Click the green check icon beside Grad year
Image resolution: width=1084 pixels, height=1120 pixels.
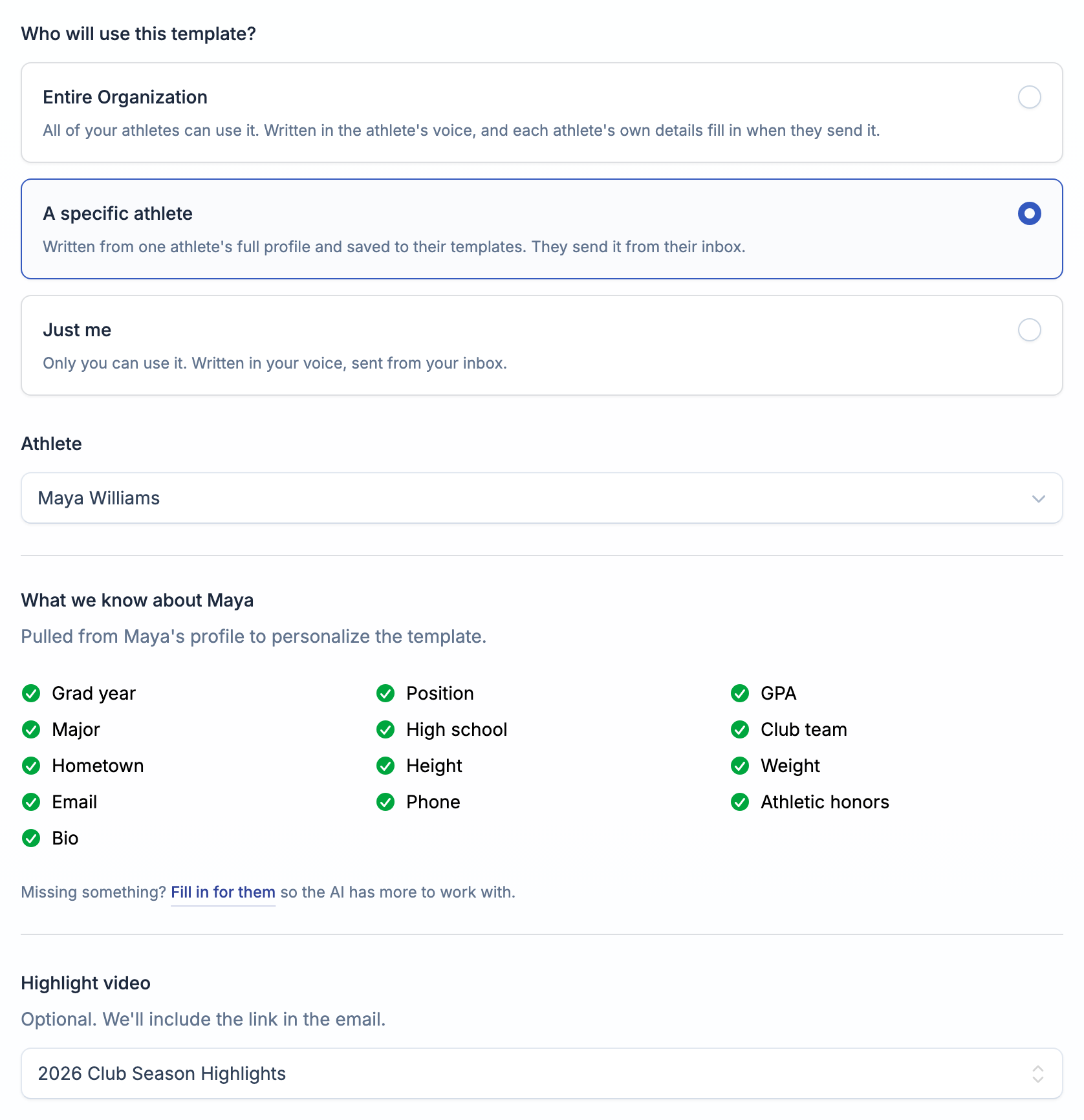(31, 693)
